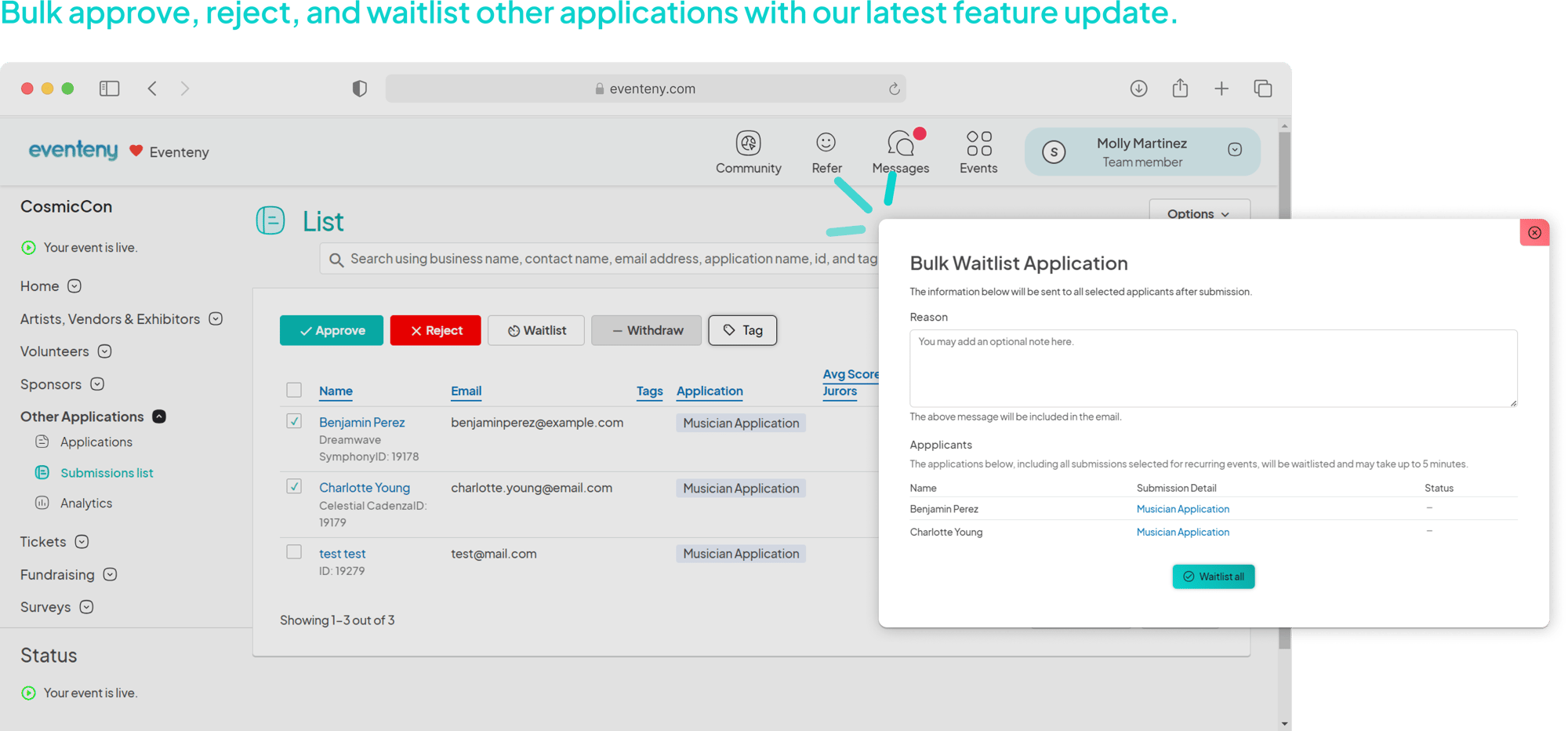Click the page vertical scrollbar down arrow

click(x=1284, y=723)
